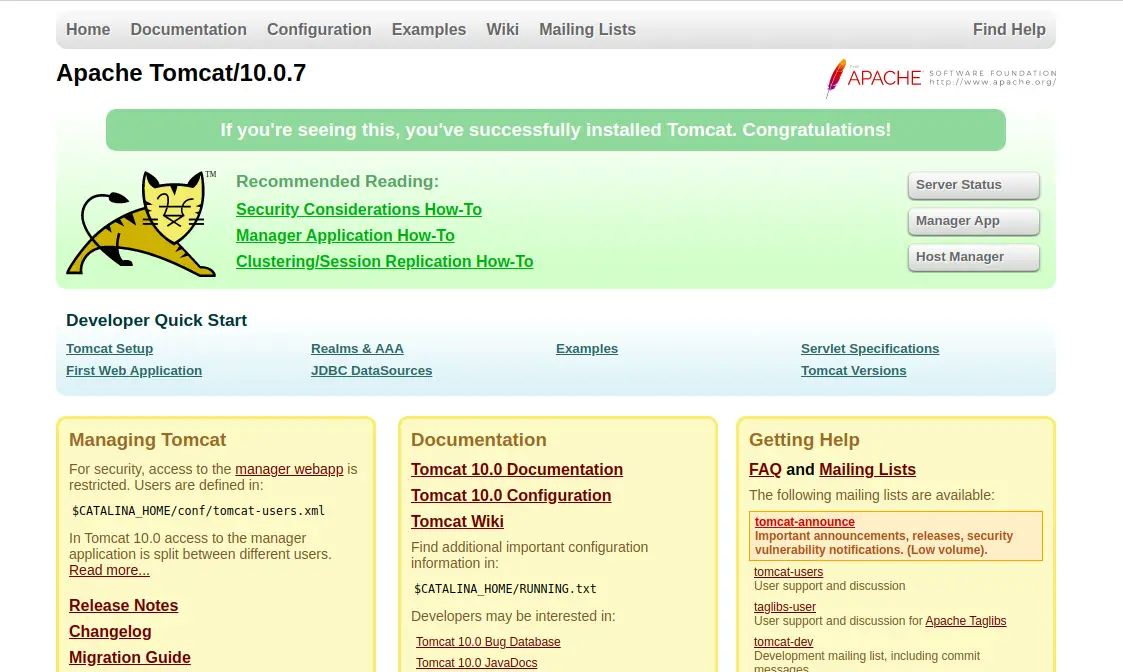Open the First Web Application link
Image resolution: width=1123 pixels, height=672 pixels.
(x=134, y=371)
